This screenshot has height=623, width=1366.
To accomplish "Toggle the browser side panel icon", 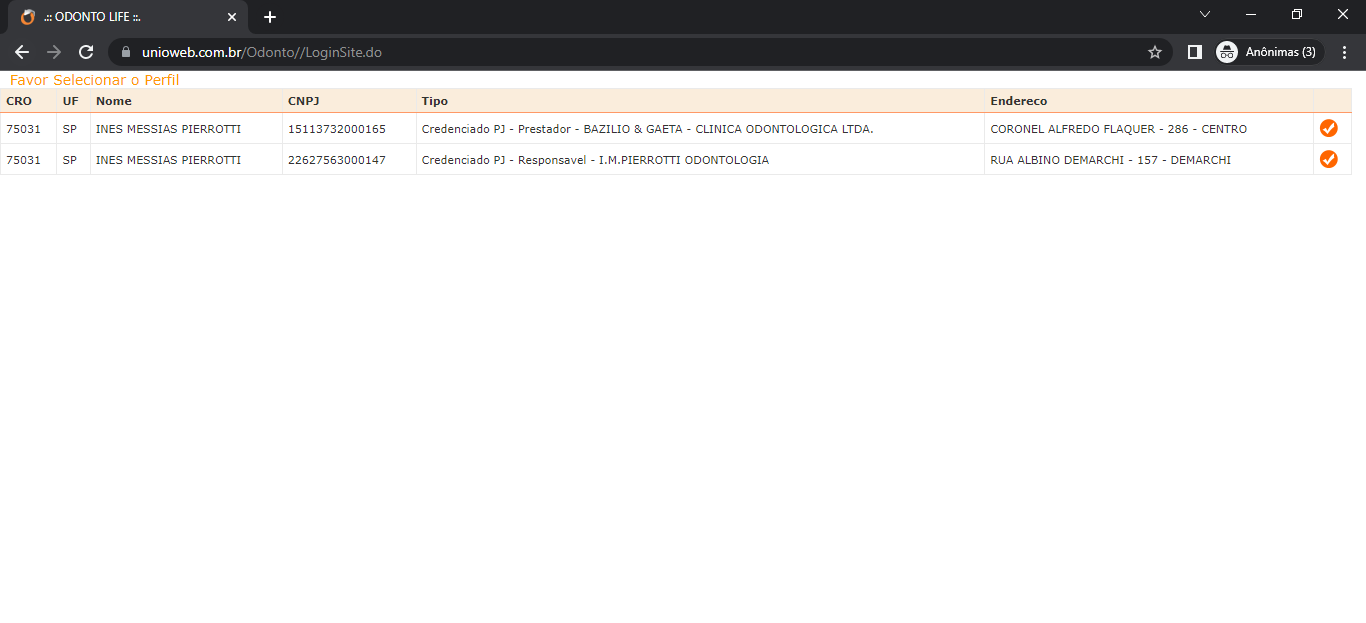I will (1194, 52).
